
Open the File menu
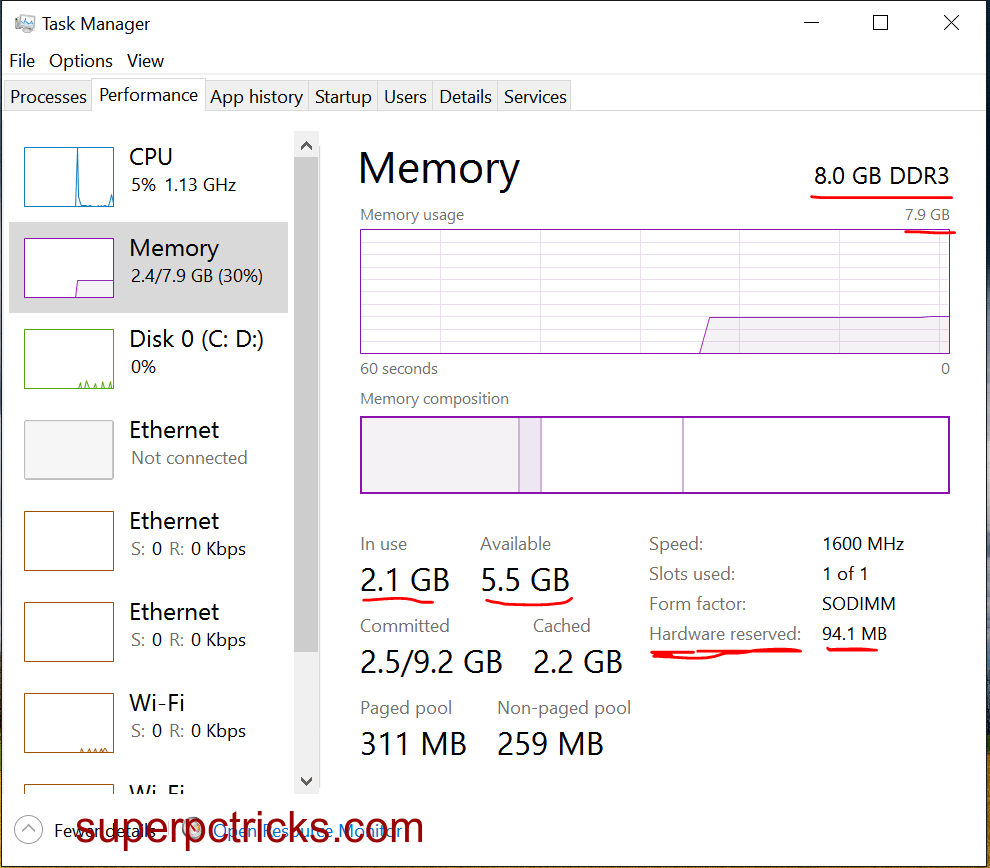click(21, 61)
